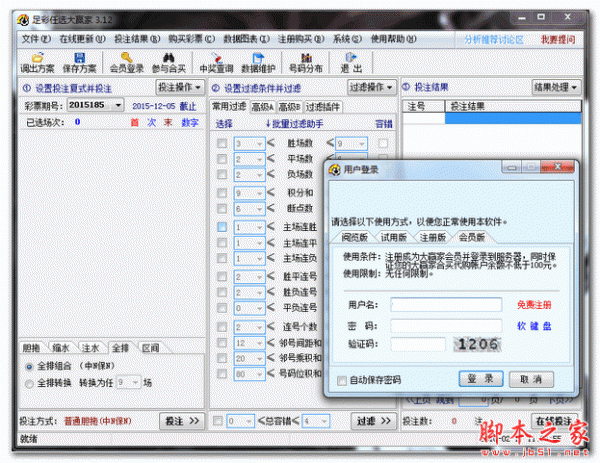This screenshot has height=463, width=600.
Task: Open the 过滤操作 dropdown button
Action: point(371,88)
